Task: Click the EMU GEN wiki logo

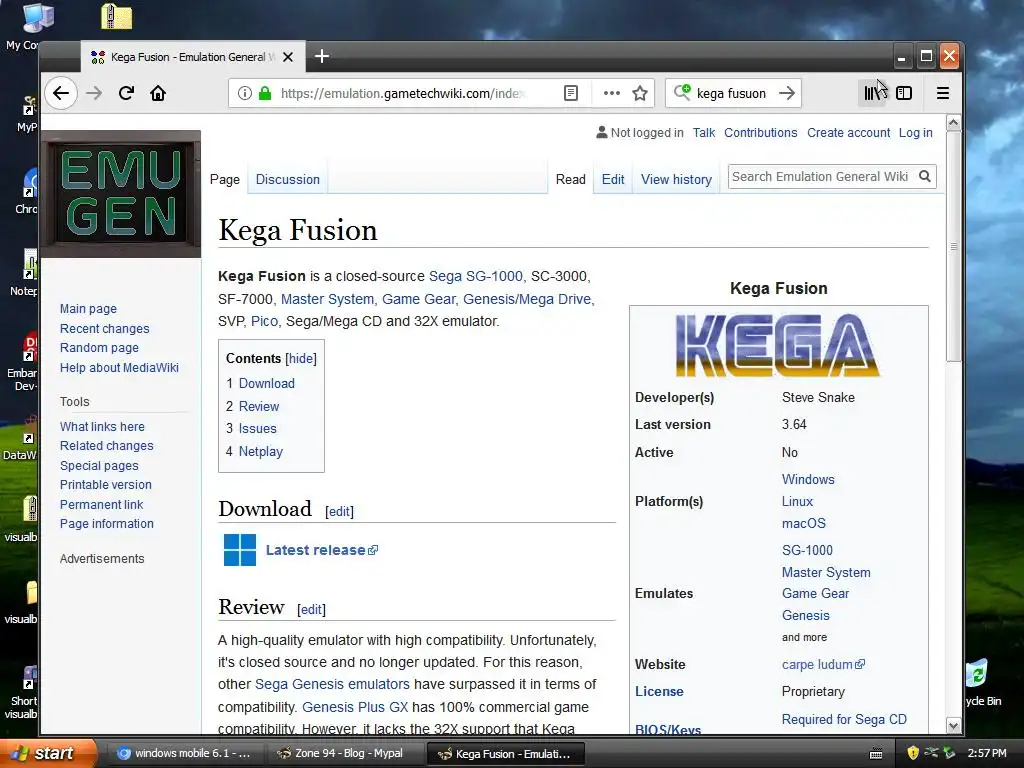Action: coord(121,193)
